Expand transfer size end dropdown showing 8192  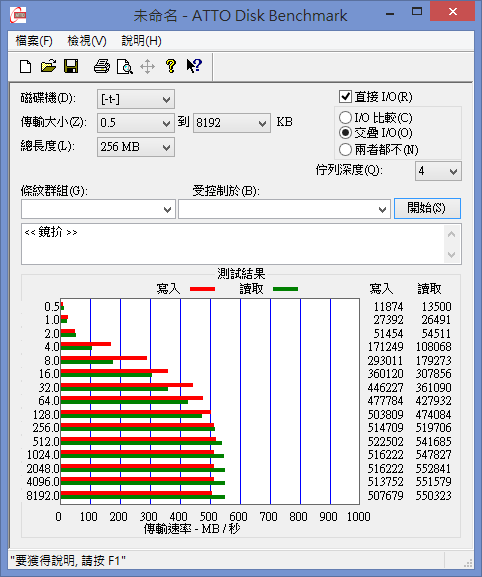[x=232, y=123]
